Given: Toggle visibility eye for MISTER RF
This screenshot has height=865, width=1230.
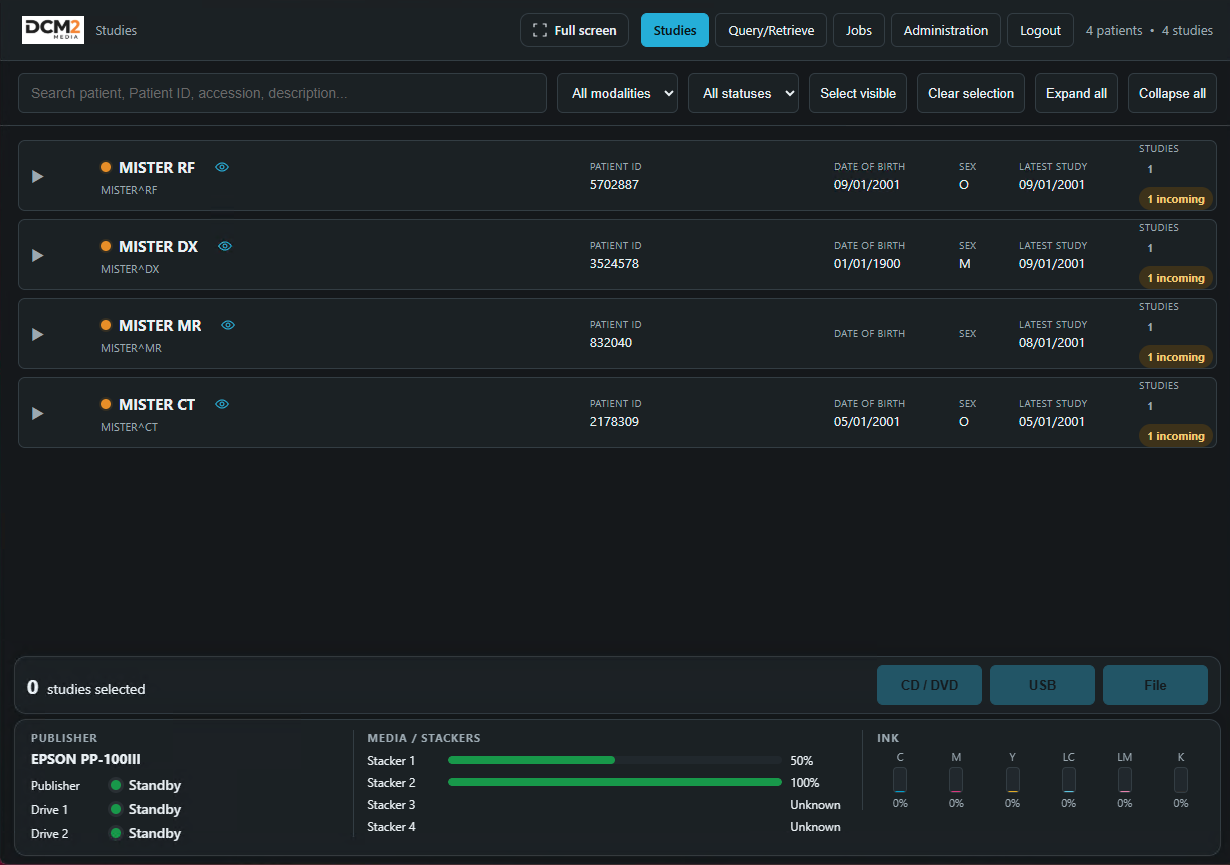Looking at the screenshot, I should (222, 167).
